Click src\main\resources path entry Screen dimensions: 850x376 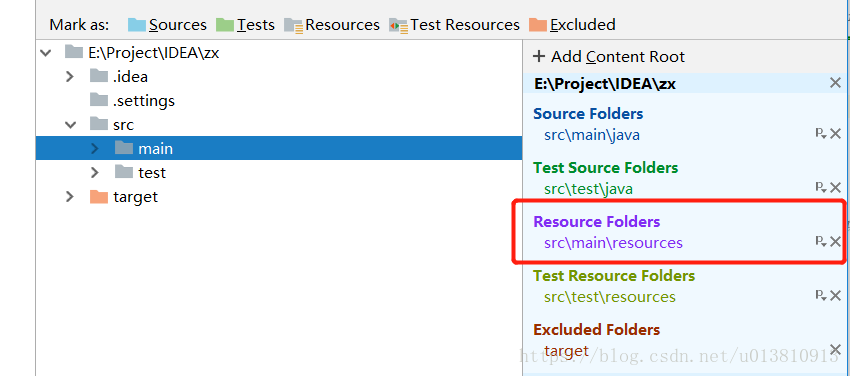(x=613, y=243)
